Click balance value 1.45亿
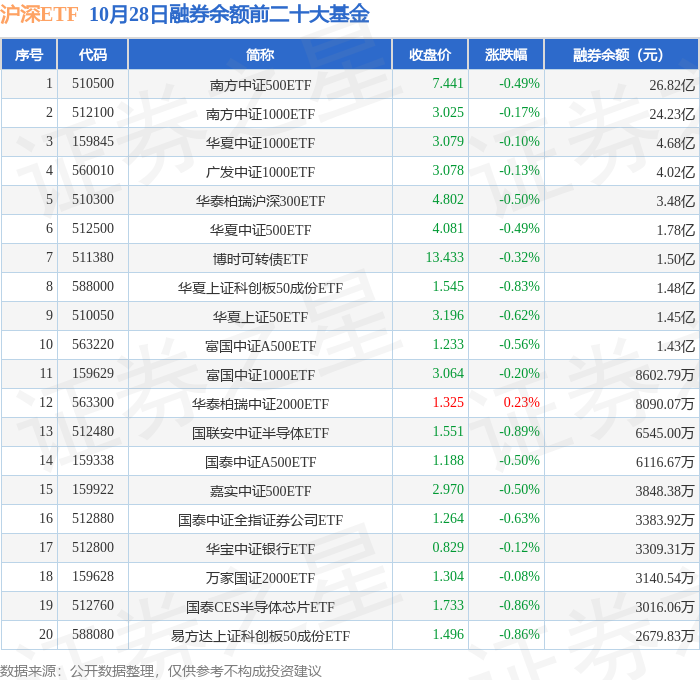 pos(675,317)
